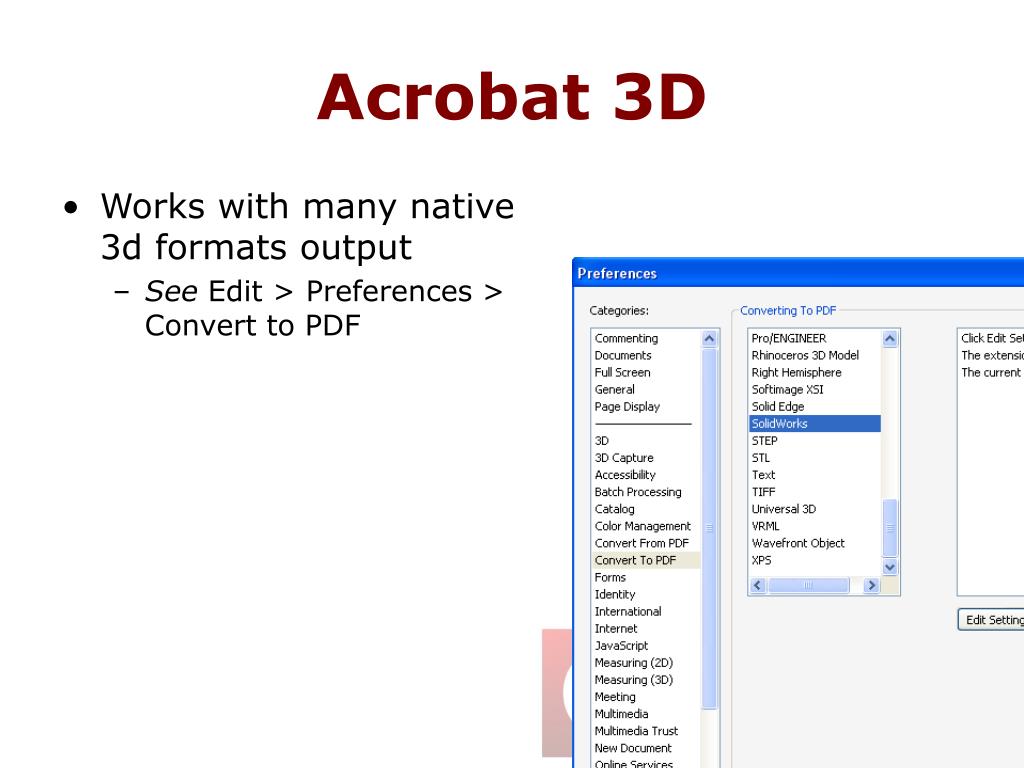Select the Internet category

pos(616,628)
